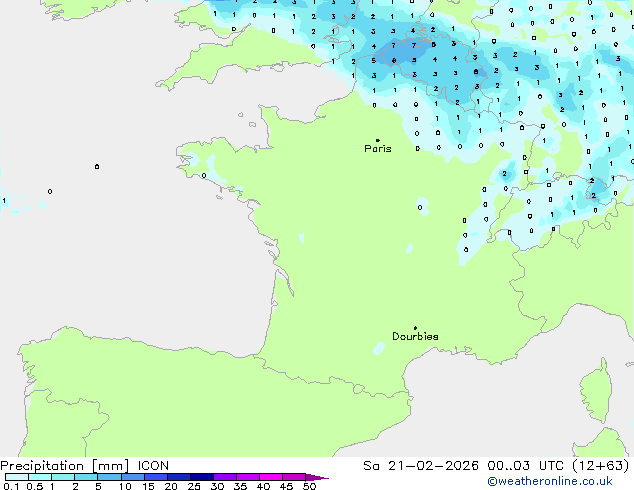The width and height of the screenshot is (634, 490).
Task: Click the Dourbies city label
Action: point(415,336)
